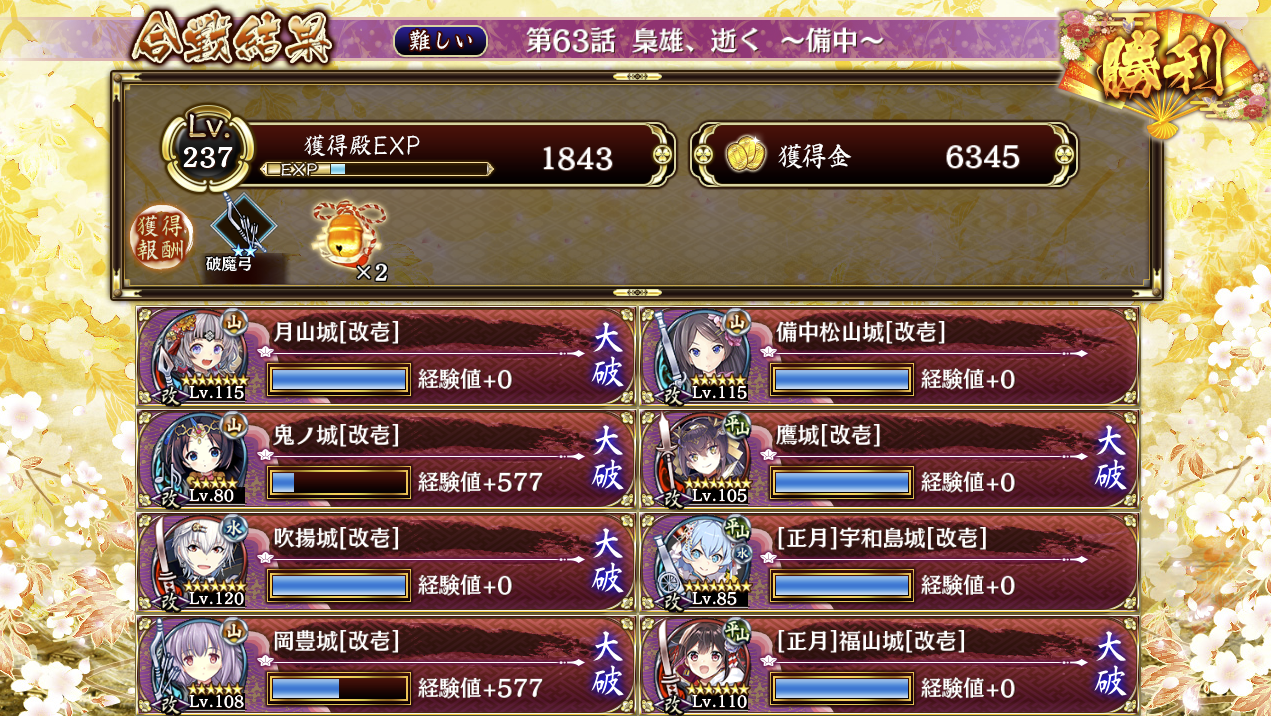Click 鬼ノ城's experience progress bar
1271x716 pixels.
tap(339, 482)
